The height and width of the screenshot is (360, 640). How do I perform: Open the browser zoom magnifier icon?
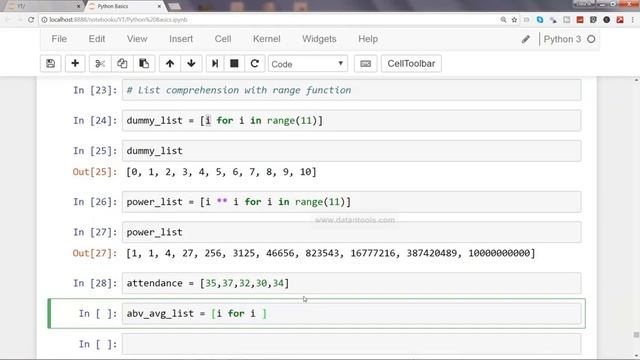[x=503, y=20]
